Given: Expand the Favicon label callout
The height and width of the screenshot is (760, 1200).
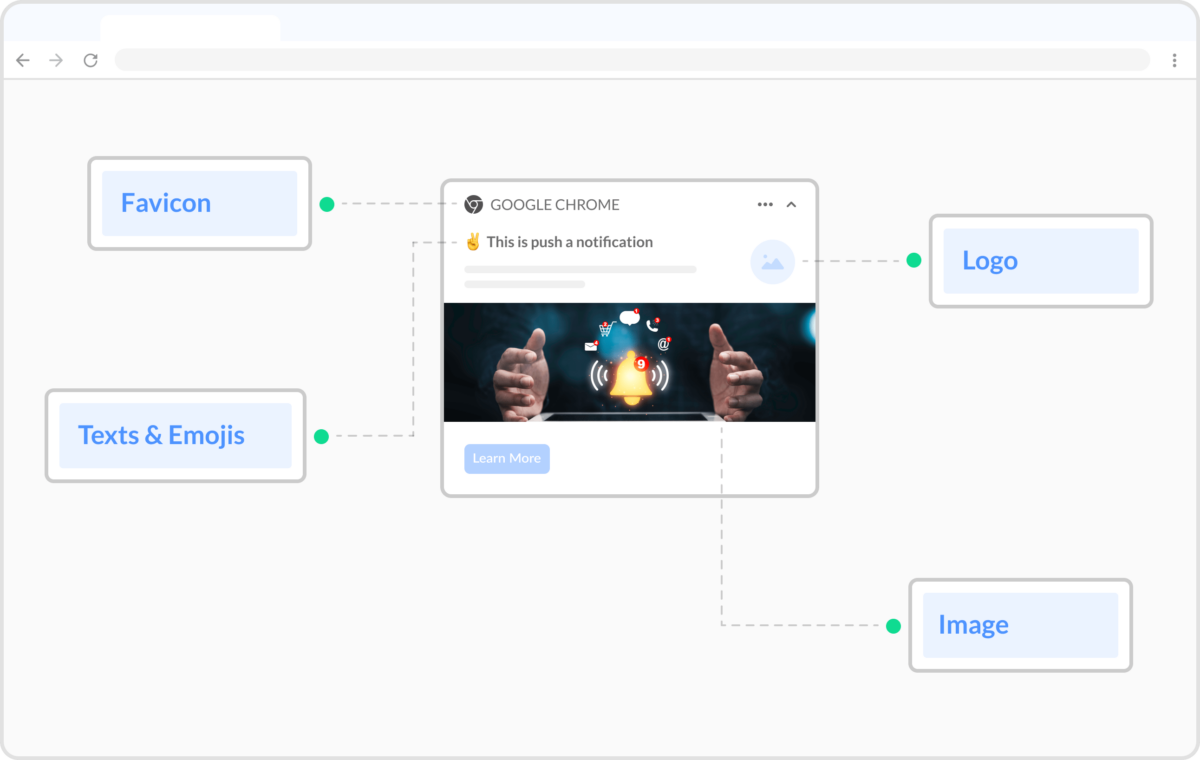Looking at the screenshot, I should [x=165, y=203].
